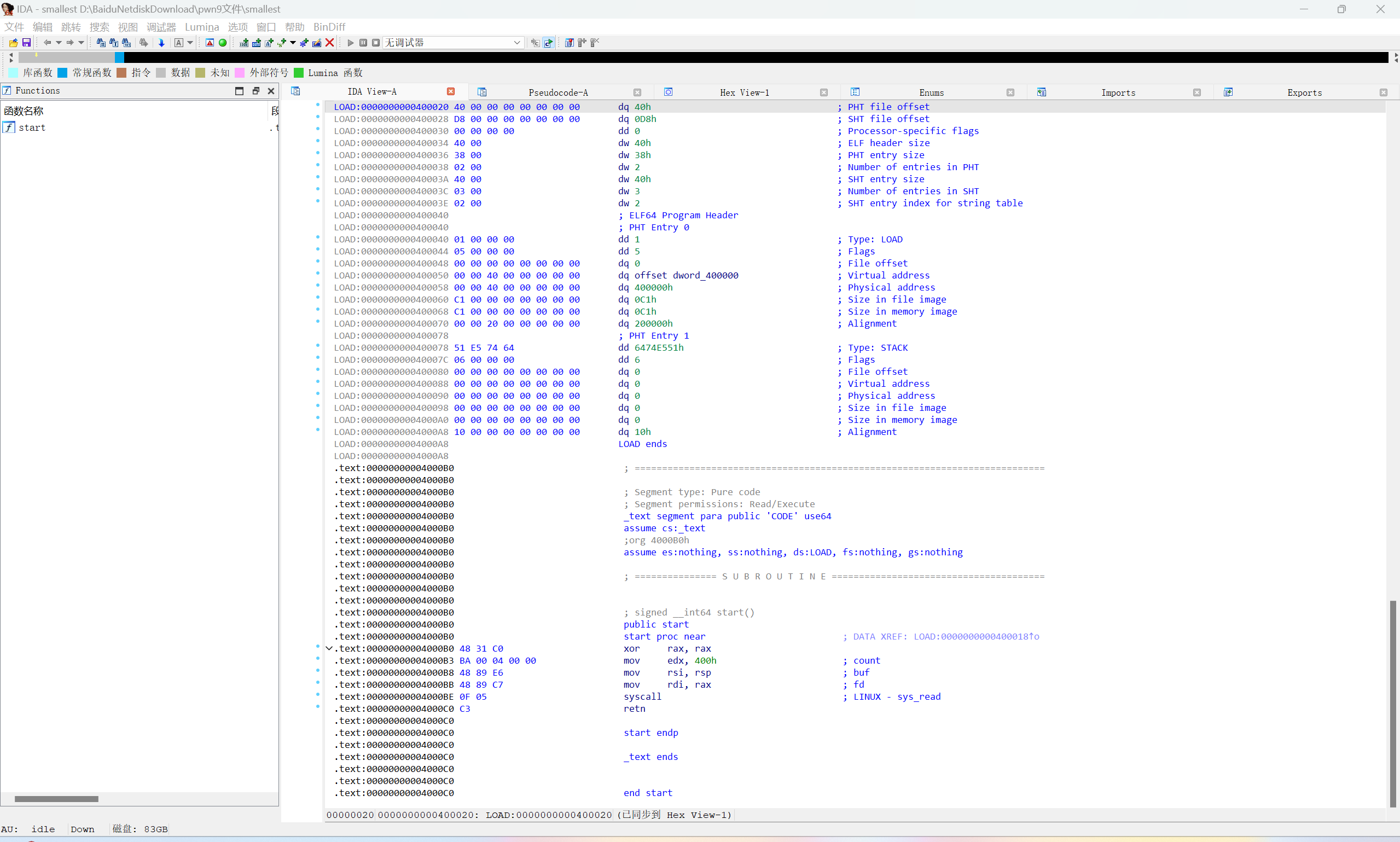Collapse the start function fold arrow
Image resolution: width=1400 pixels, height=842 pixels.
pos(329,648)
